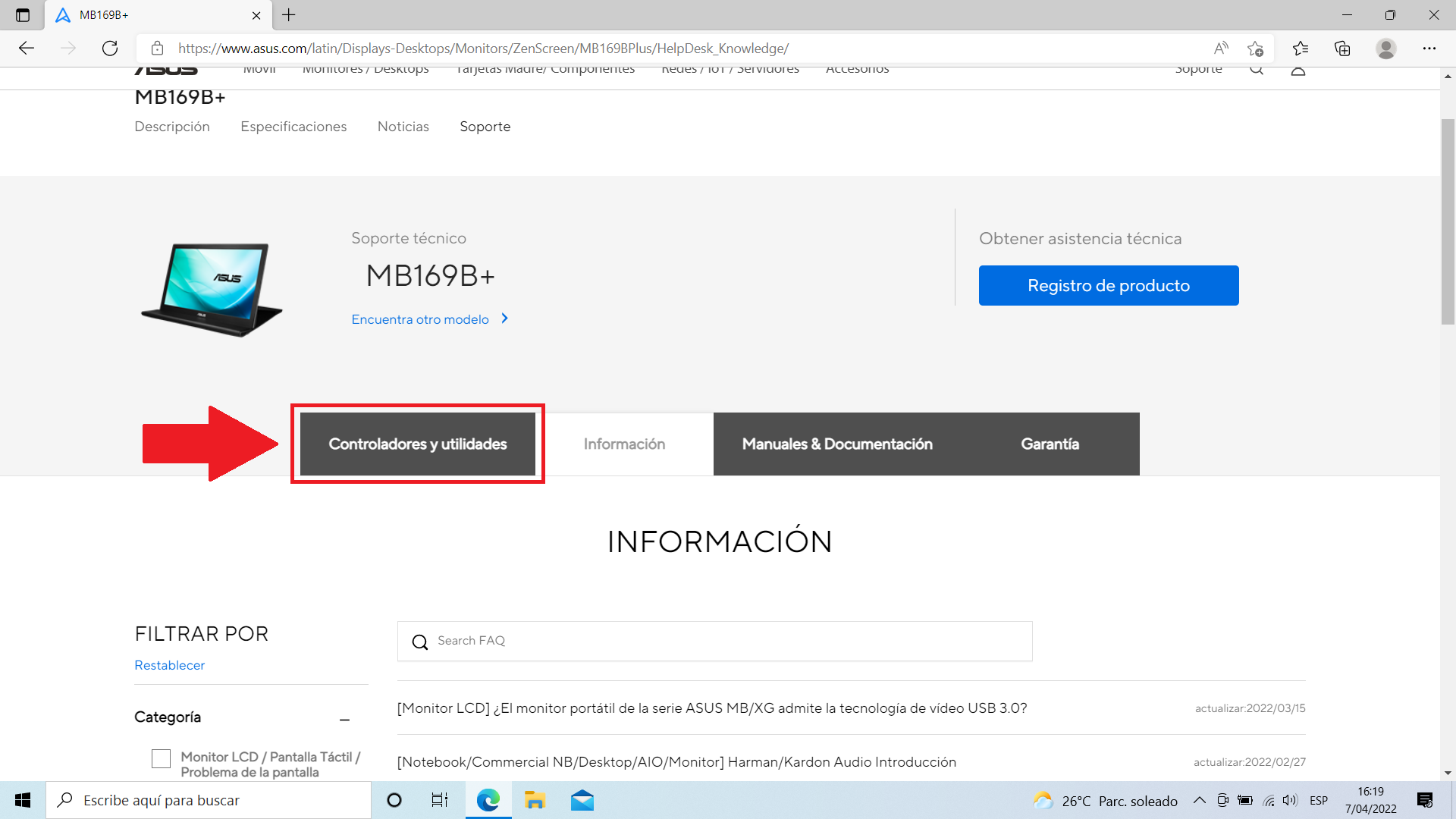Open the Tab actions menu icon
The image size is (1456, 819).
(x=23, y=15)
